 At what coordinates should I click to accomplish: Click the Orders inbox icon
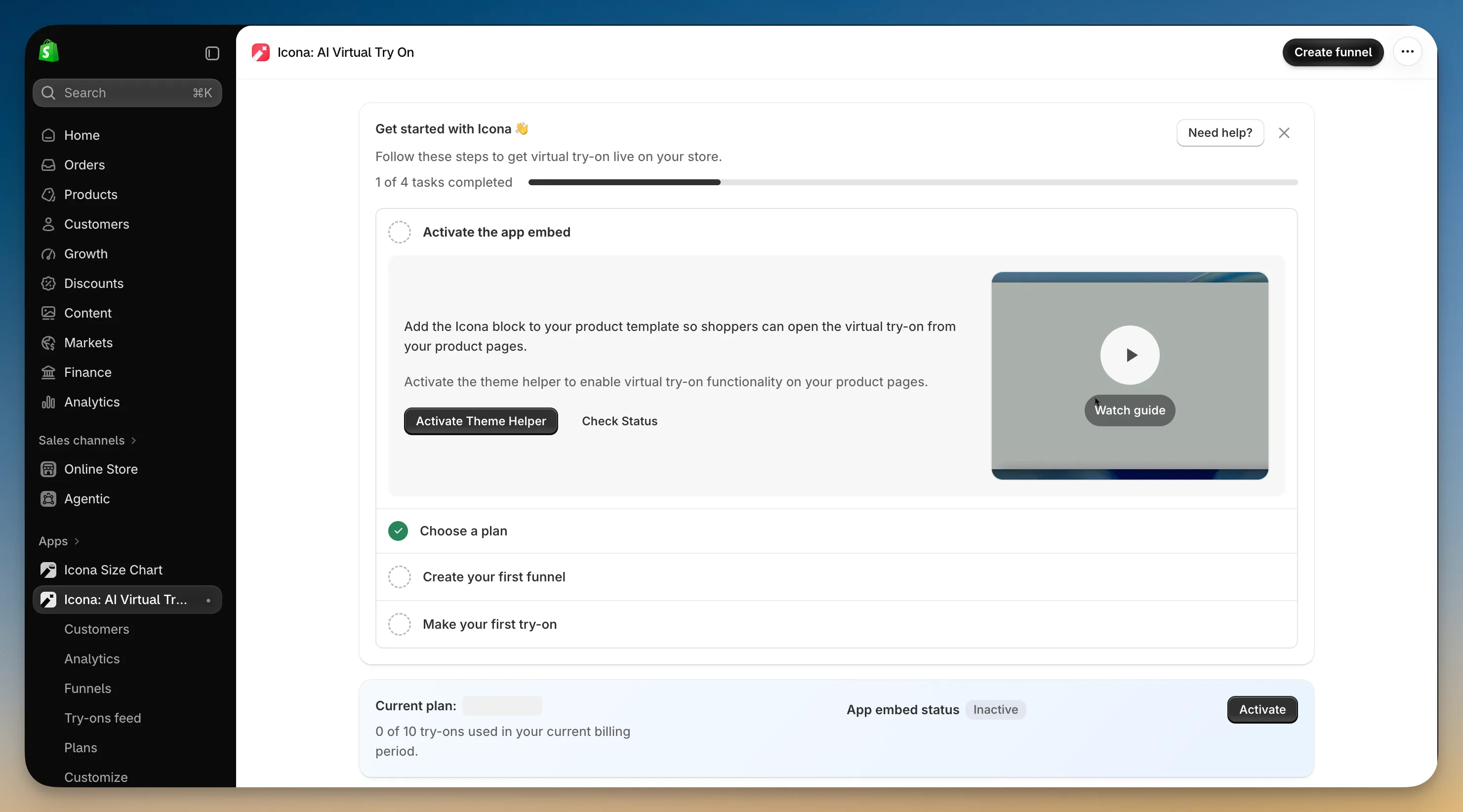(48, 164)
